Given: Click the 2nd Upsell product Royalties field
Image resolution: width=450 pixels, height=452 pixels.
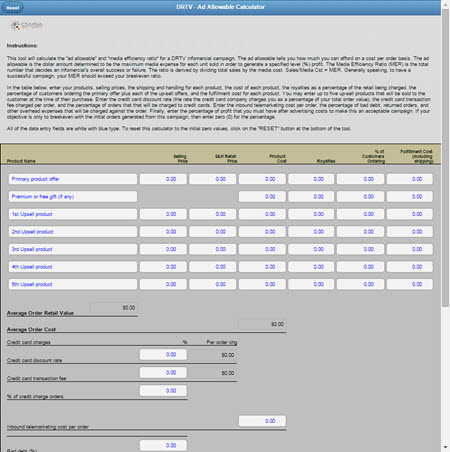Looking at the screenshot, I should 311,232.
